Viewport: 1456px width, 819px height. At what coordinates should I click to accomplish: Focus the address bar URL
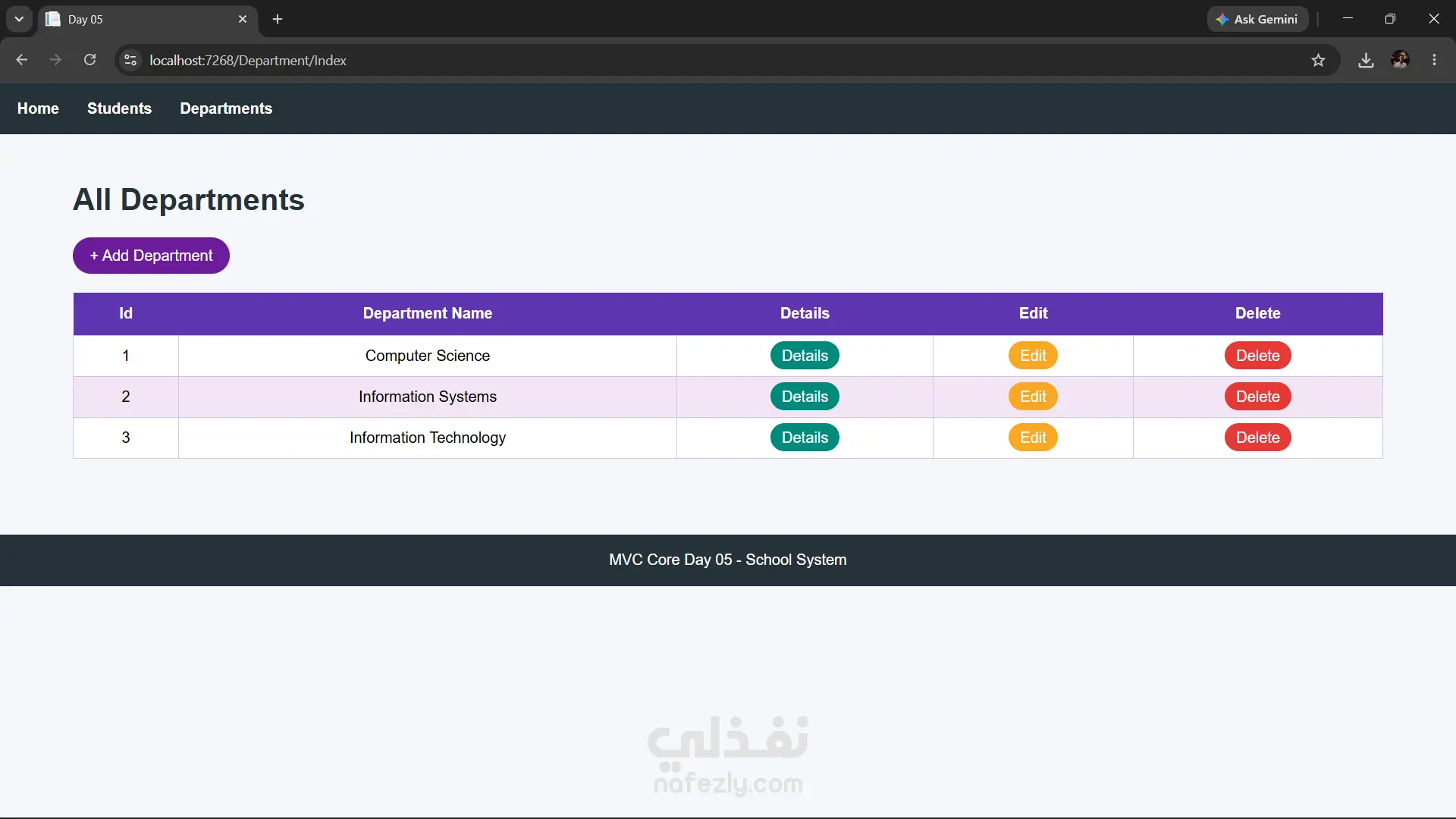pos(247,60)
